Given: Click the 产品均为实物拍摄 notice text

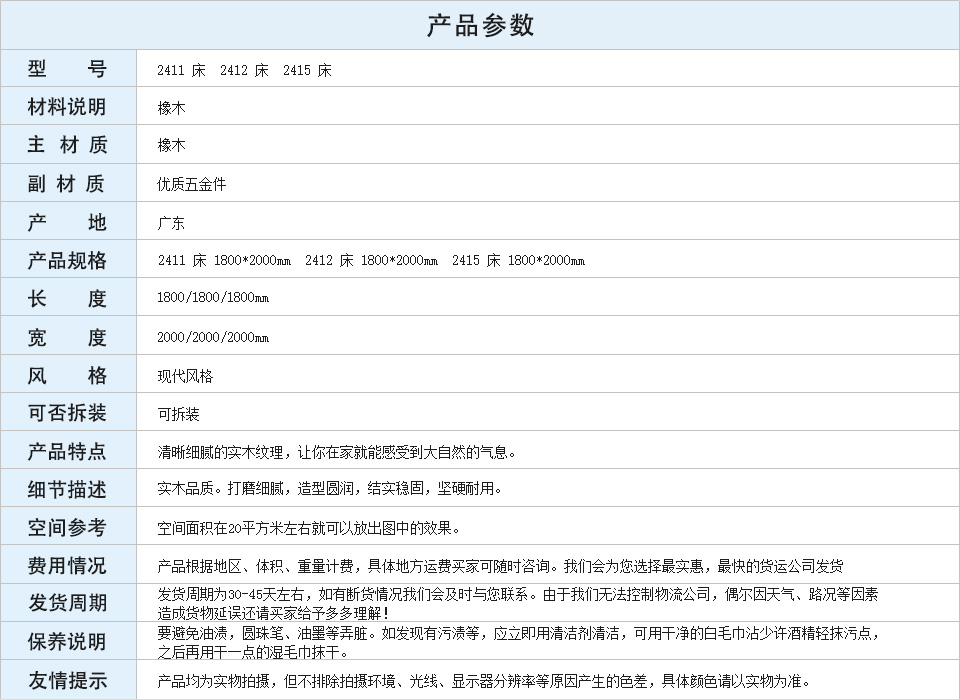Looking at the screenshot, I should [x=484, y=681].
